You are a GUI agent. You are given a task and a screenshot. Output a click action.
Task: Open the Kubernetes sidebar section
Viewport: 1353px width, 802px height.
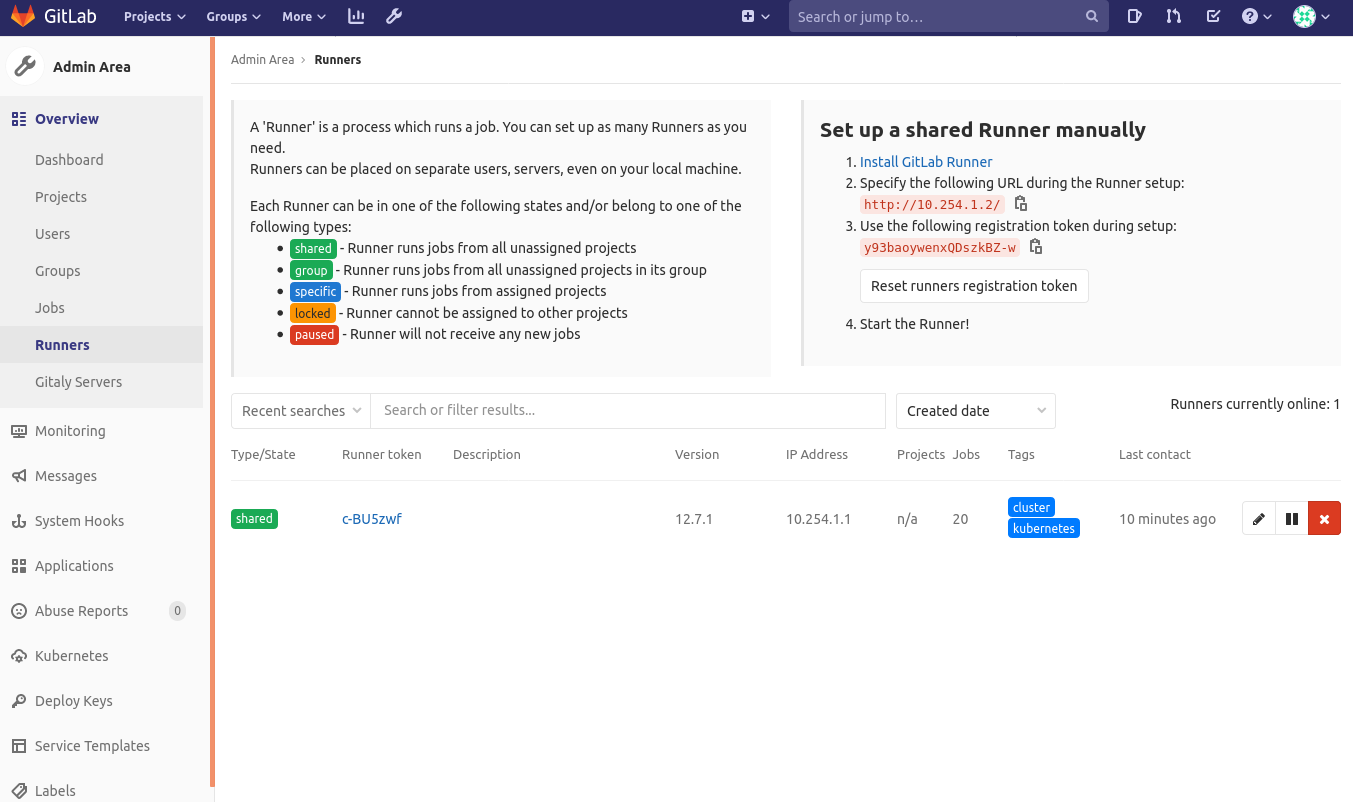tap(71, 656)
